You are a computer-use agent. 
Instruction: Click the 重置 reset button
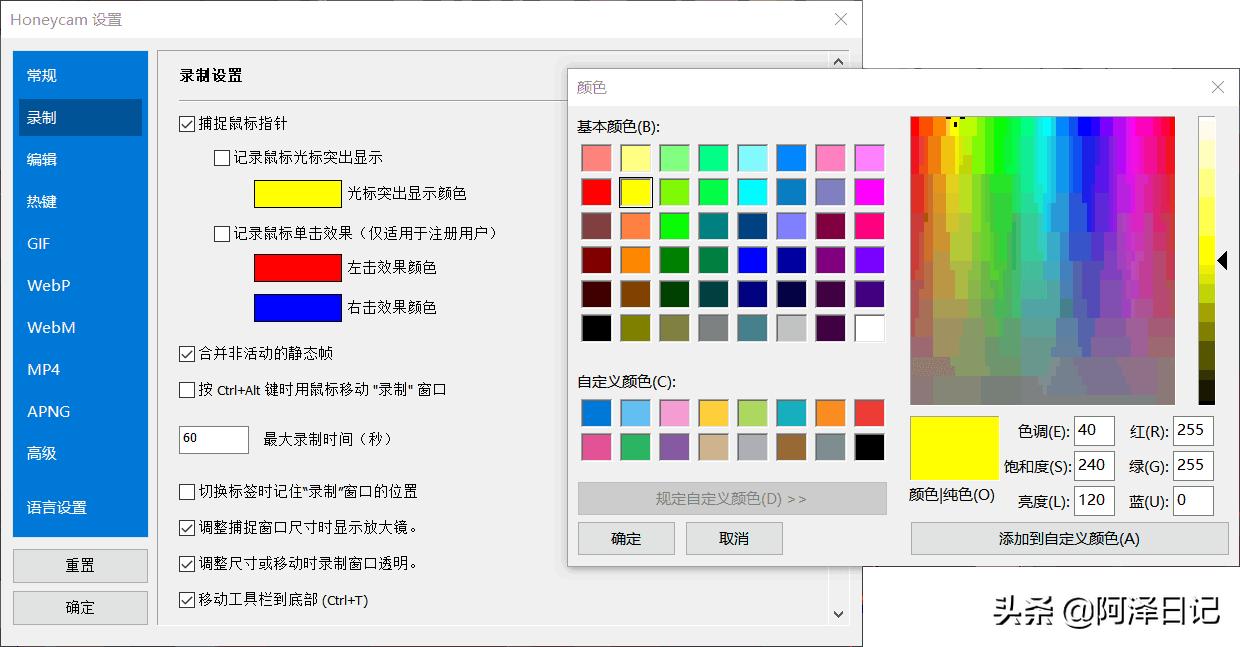pyautogui.click(x=80, y=565)
